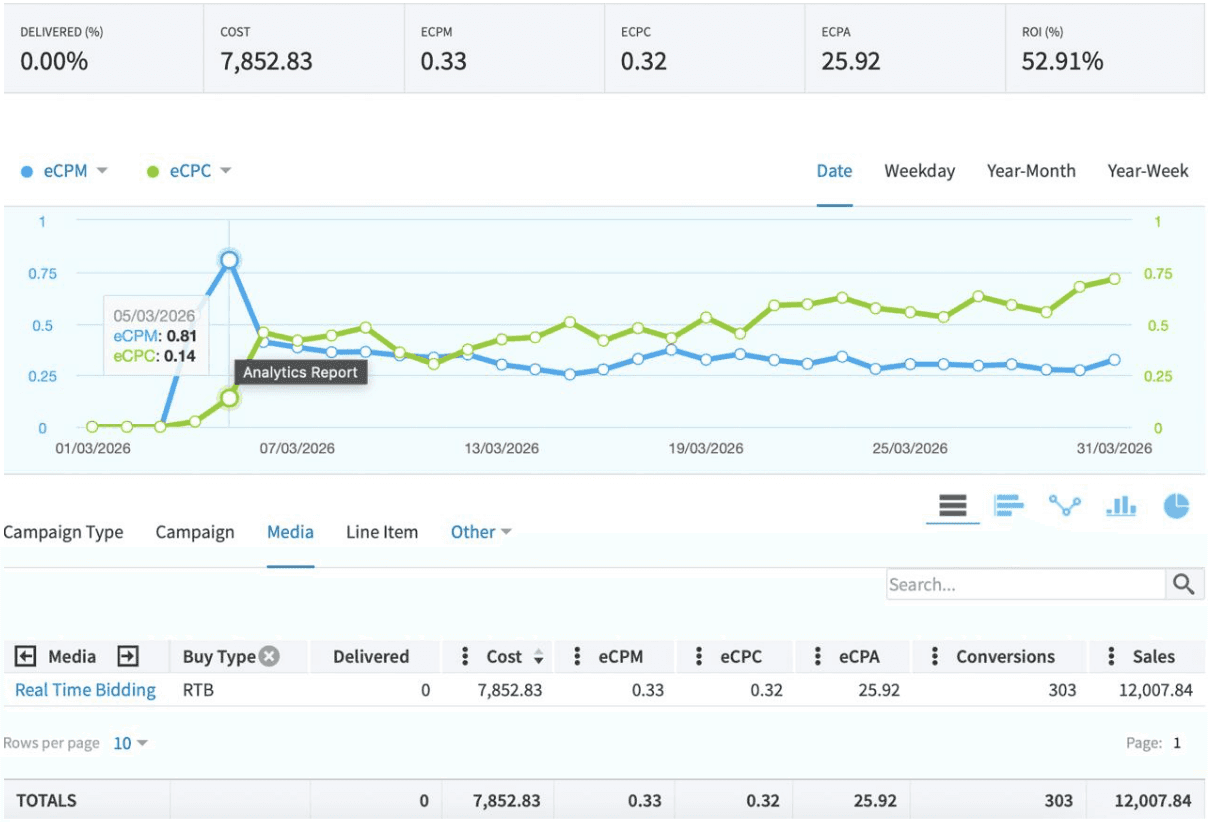Open the Campaign Type tab

63,532
